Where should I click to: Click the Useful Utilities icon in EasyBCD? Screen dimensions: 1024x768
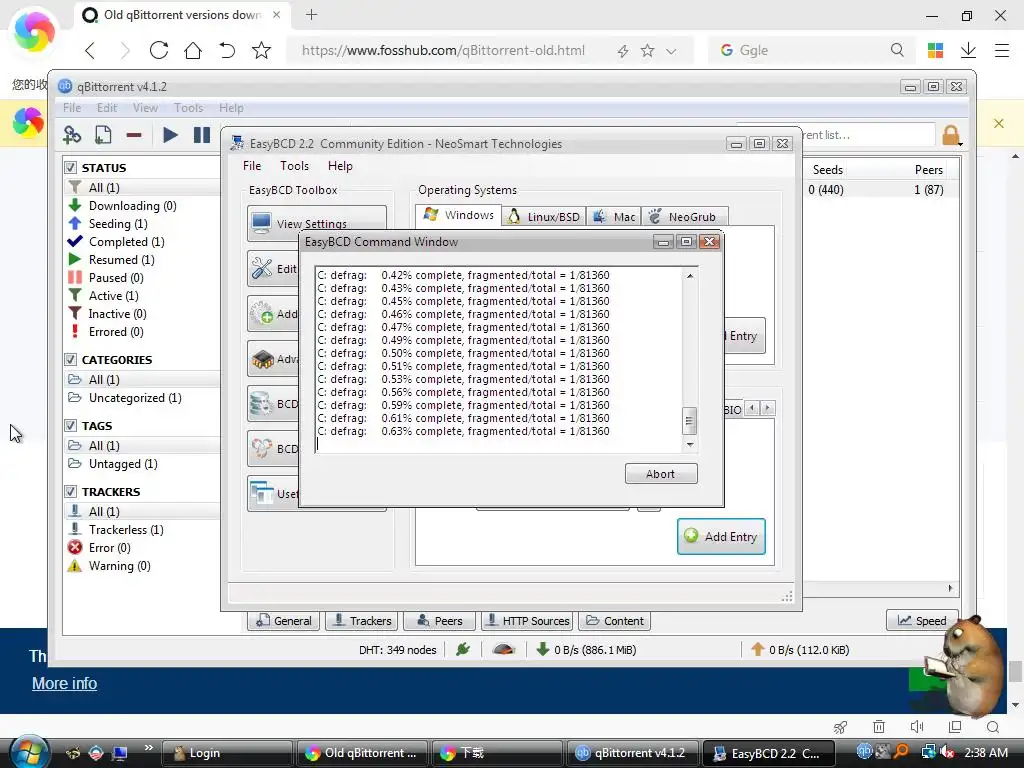262,493
